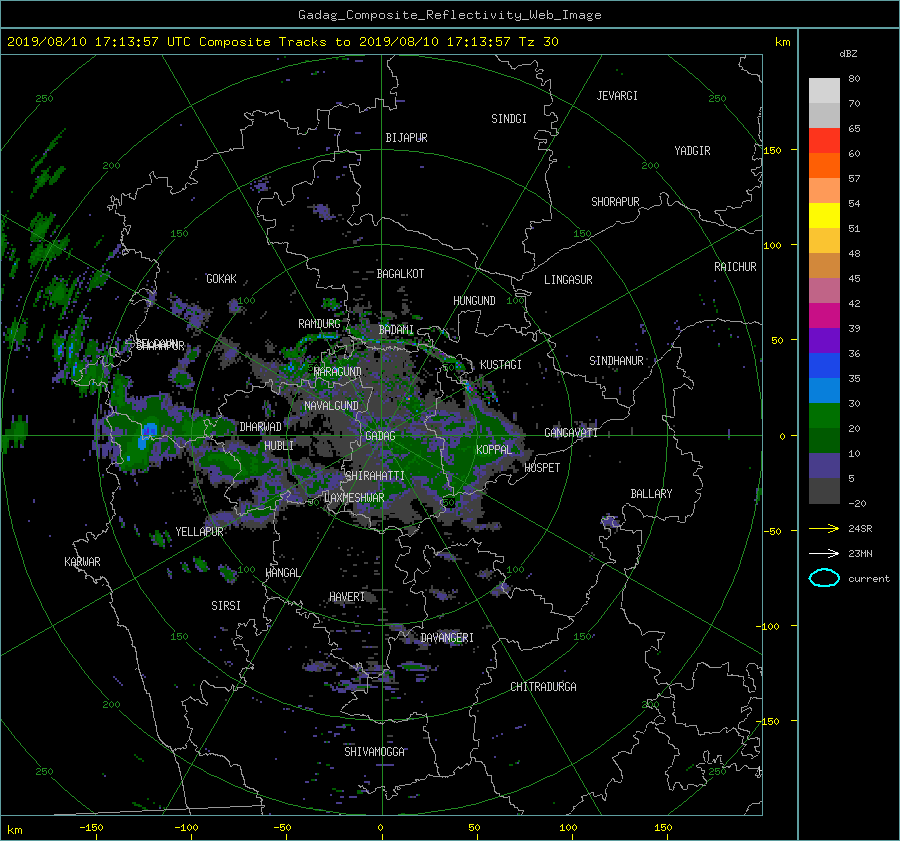Click the KARWAR city label
The height and width of the screenshot is (841, 900).
pyautogui.click(x=82, y=562)
